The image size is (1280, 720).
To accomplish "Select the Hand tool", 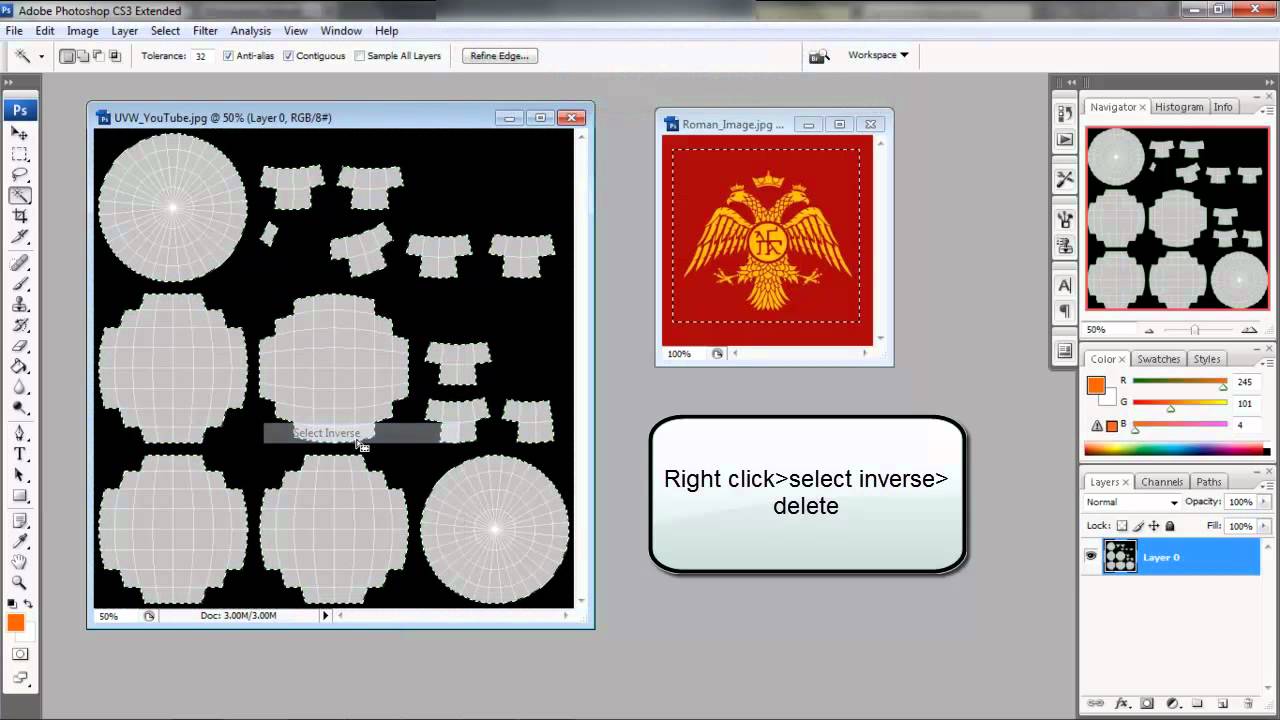I will [x=20, y=562].
